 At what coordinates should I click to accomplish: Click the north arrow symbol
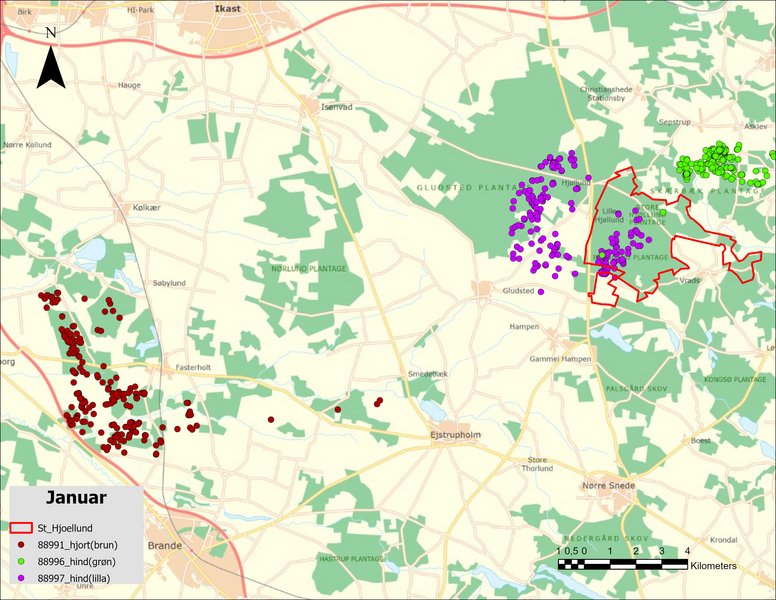[x=51, y=59]
